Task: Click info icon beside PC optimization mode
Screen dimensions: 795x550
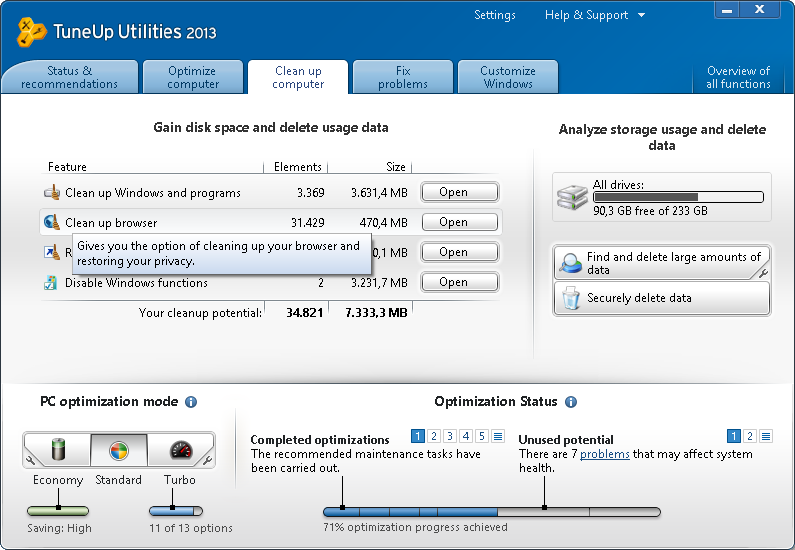Action: pyautogui.click(x=191, y=402)
